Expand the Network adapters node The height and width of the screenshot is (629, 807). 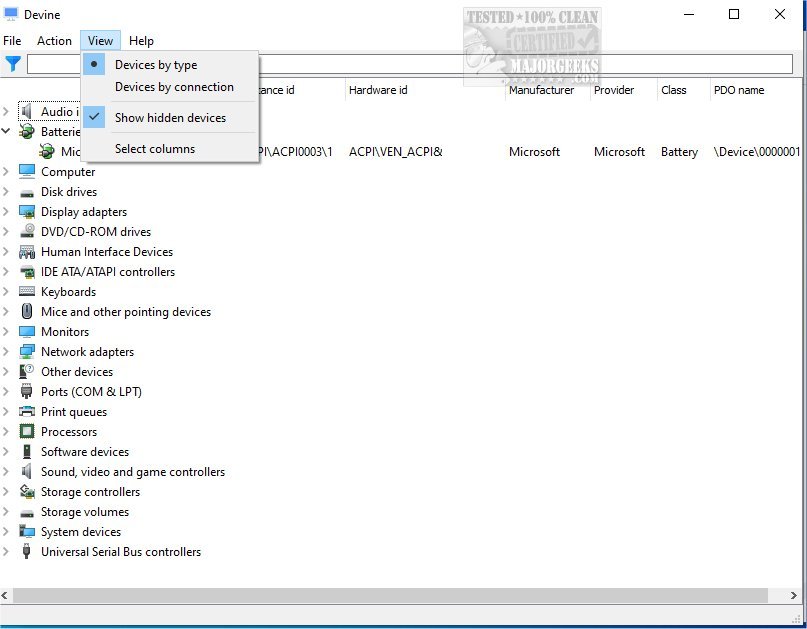6,352
